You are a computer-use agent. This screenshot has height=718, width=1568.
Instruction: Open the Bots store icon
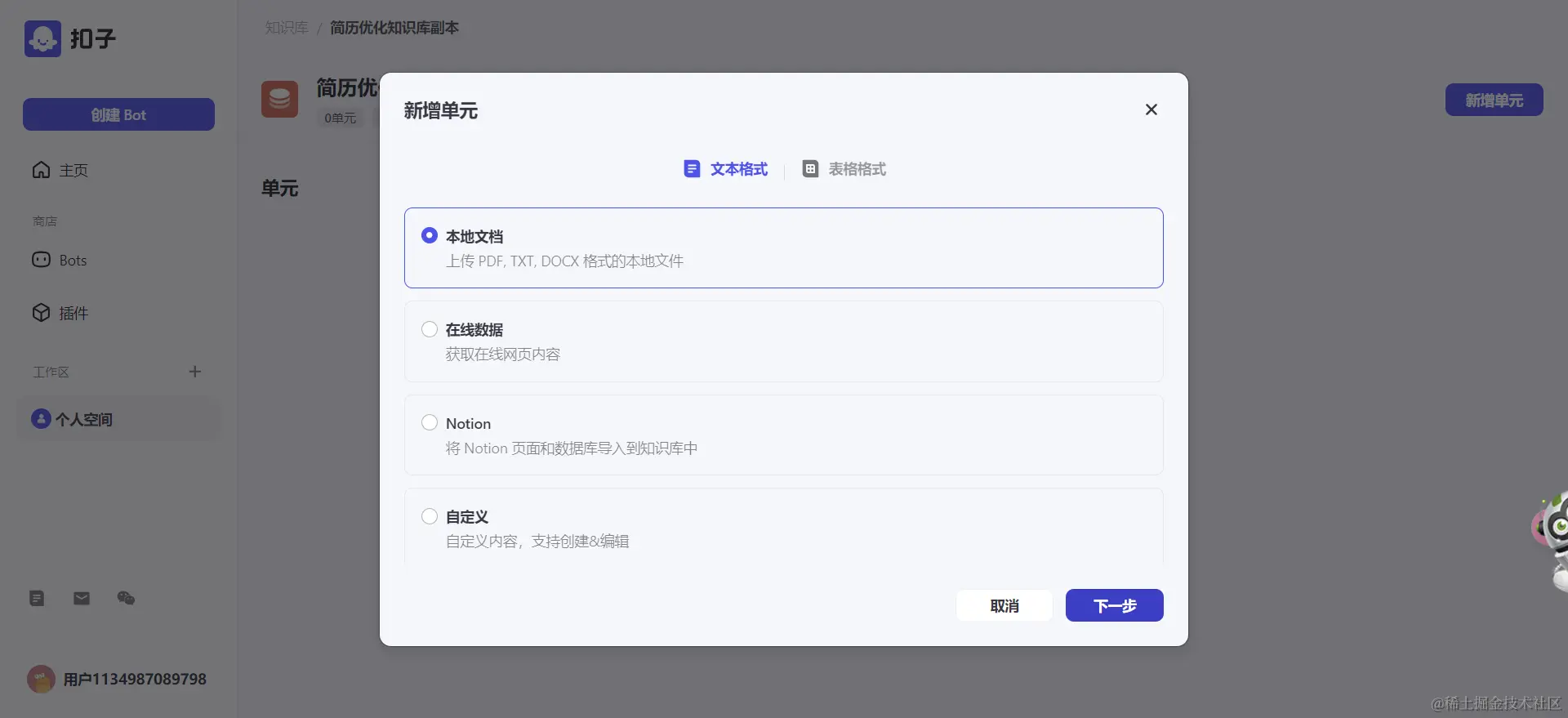(41, 260)
